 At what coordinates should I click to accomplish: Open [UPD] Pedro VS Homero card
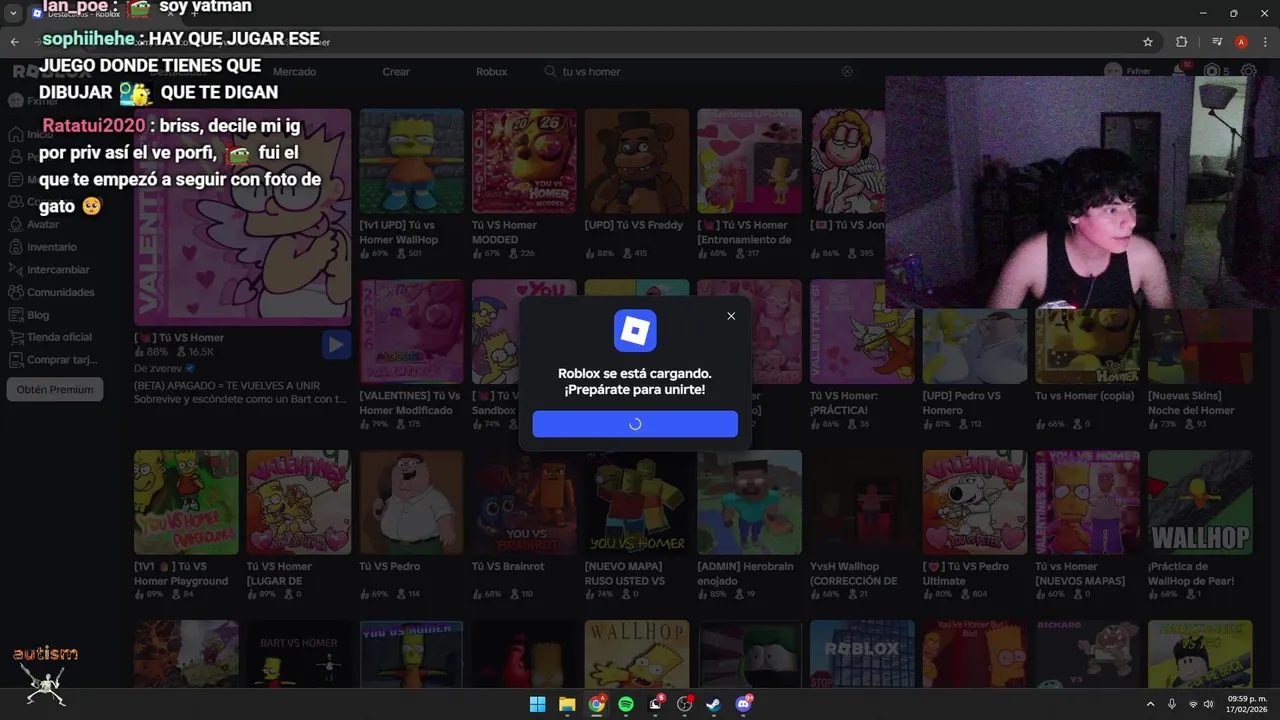[974, 362]
